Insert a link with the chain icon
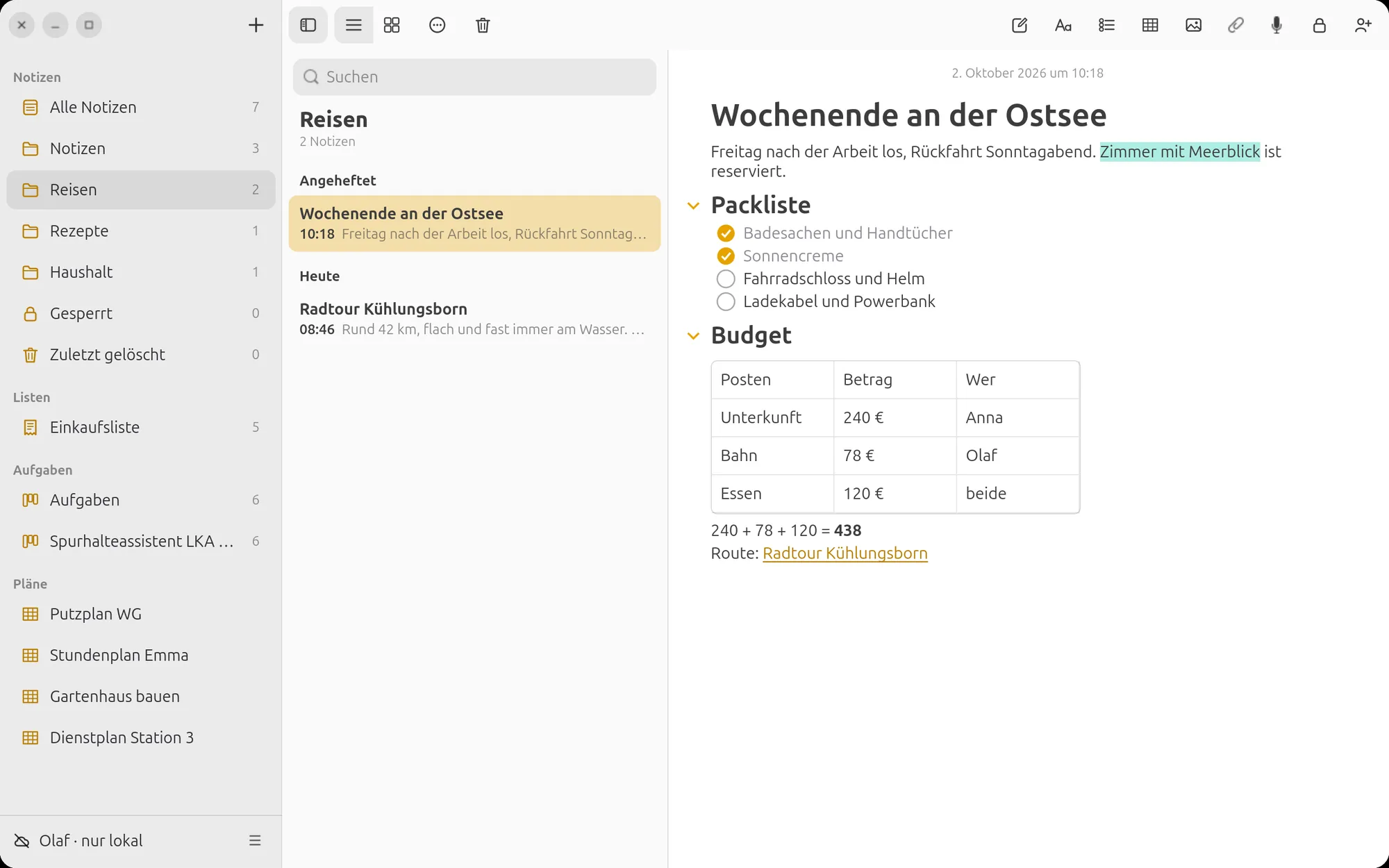 [x=1236, y=26]
